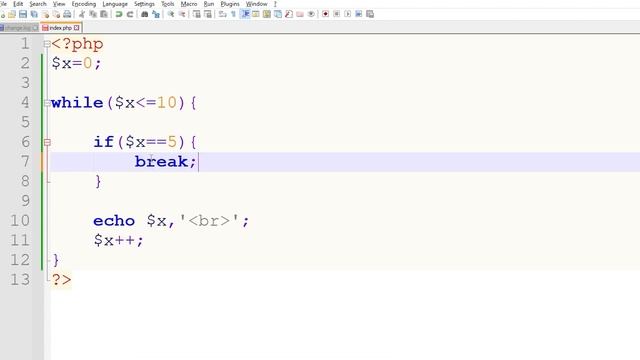Click '$x++;' on line 11
This screenshot has width=640, height=360.
point(118,240)
